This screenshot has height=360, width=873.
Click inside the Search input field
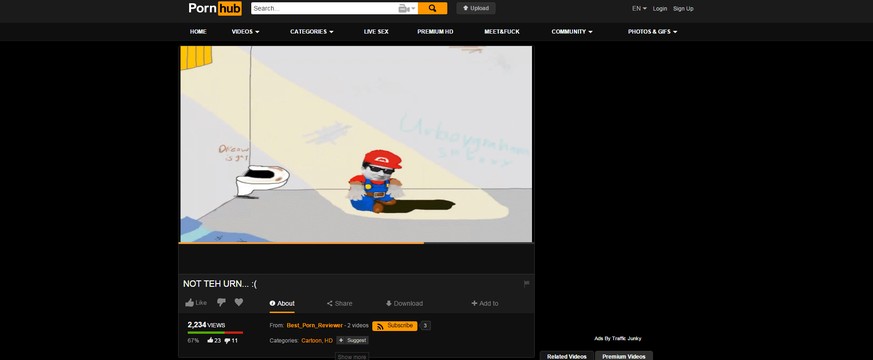click(325, 8)
